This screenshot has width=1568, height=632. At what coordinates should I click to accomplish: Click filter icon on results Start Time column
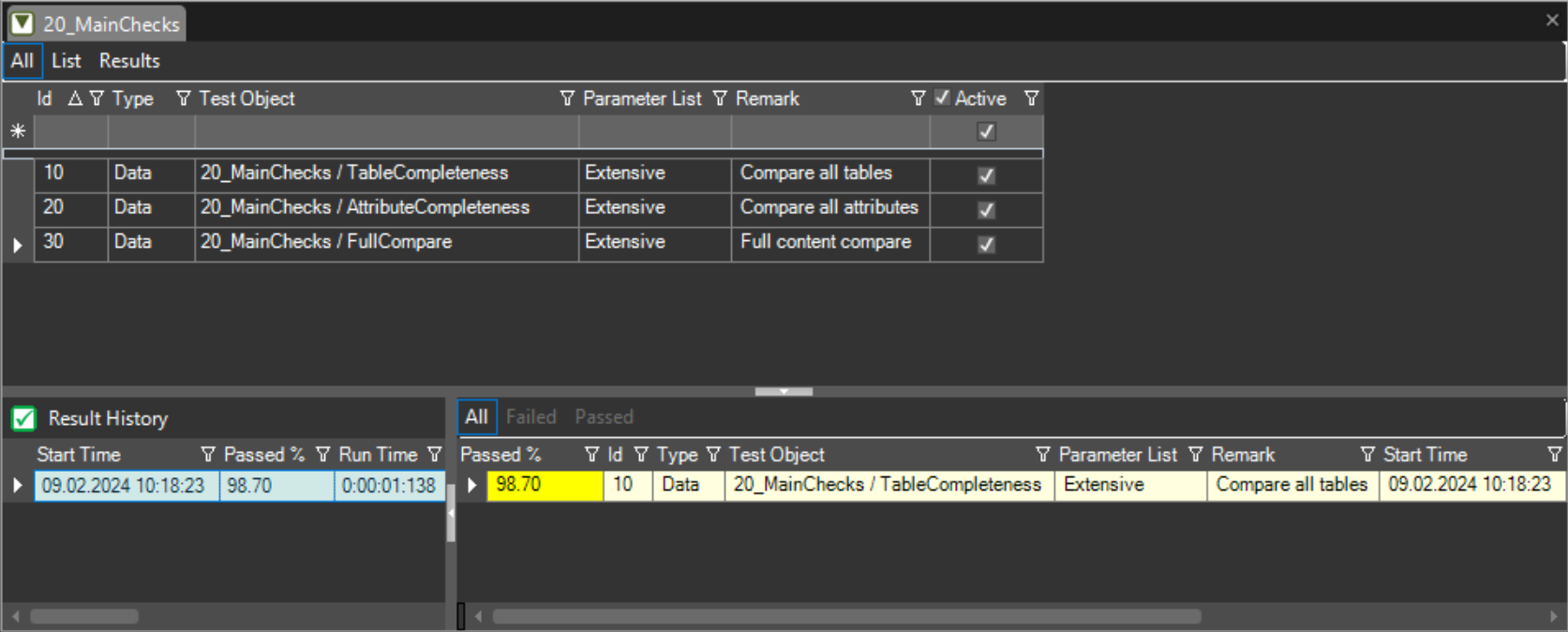[x=1554, y=455]
